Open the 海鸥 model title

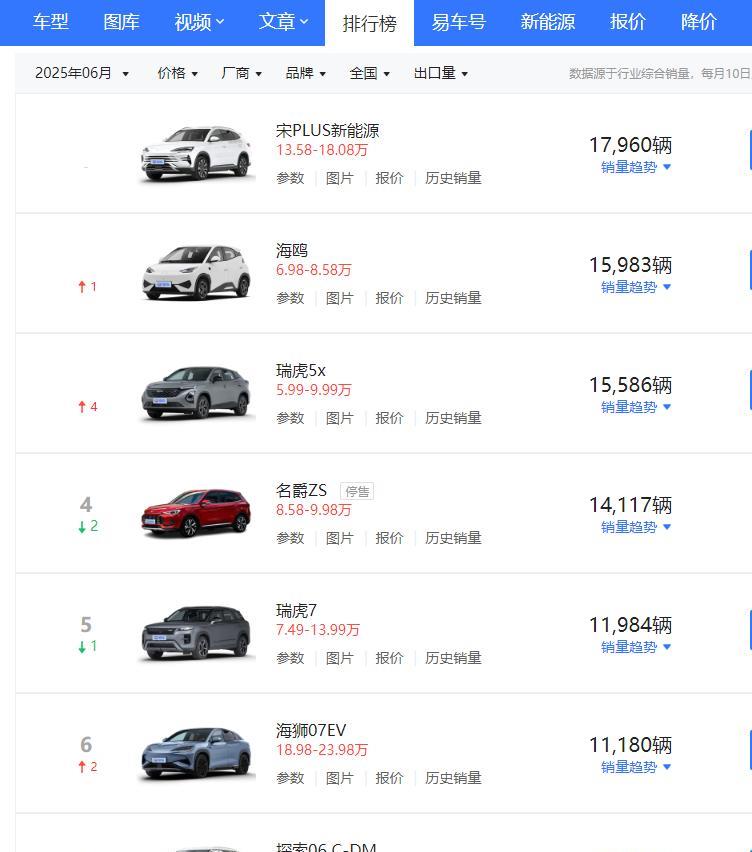tap(292, 250)
